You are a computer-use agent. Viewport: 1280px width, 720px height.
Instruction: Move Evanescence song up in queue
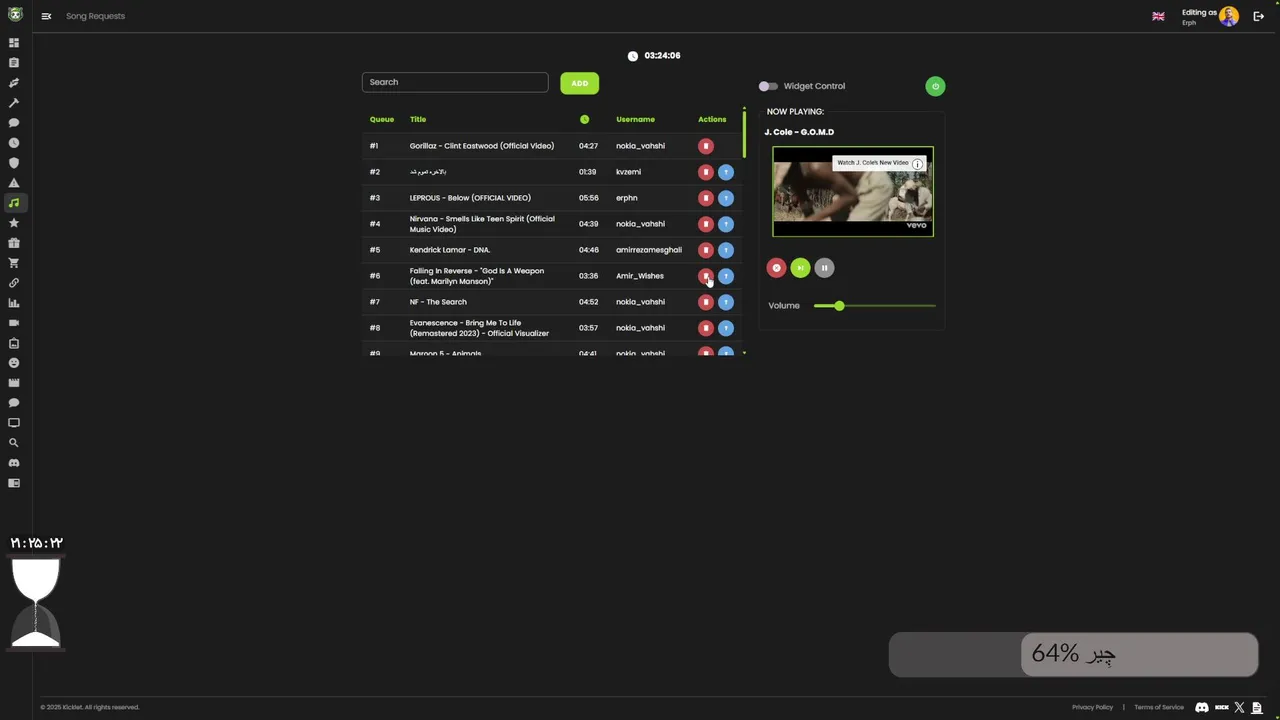point(726,328)
